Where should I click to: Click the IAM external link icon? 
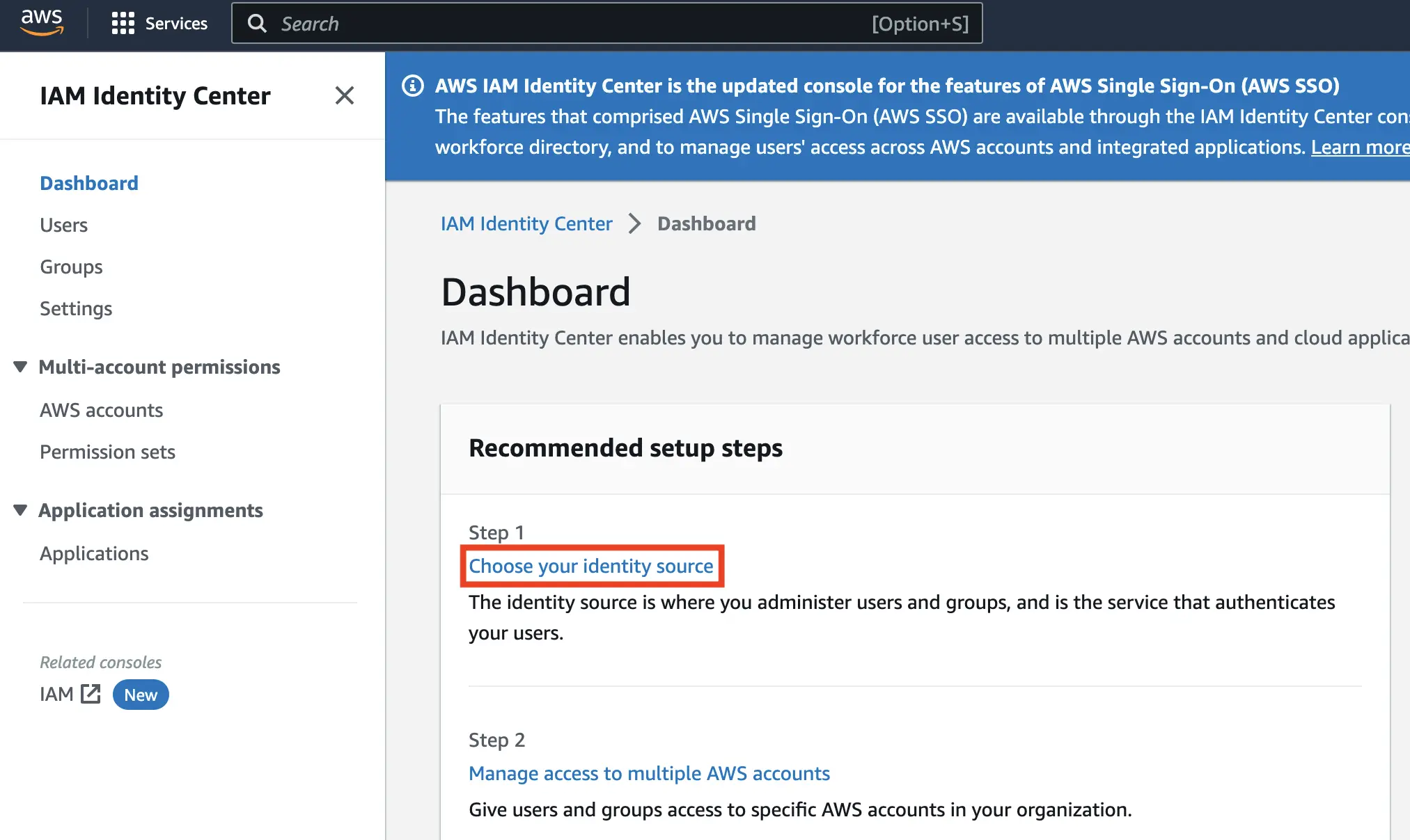coord(91,694)
